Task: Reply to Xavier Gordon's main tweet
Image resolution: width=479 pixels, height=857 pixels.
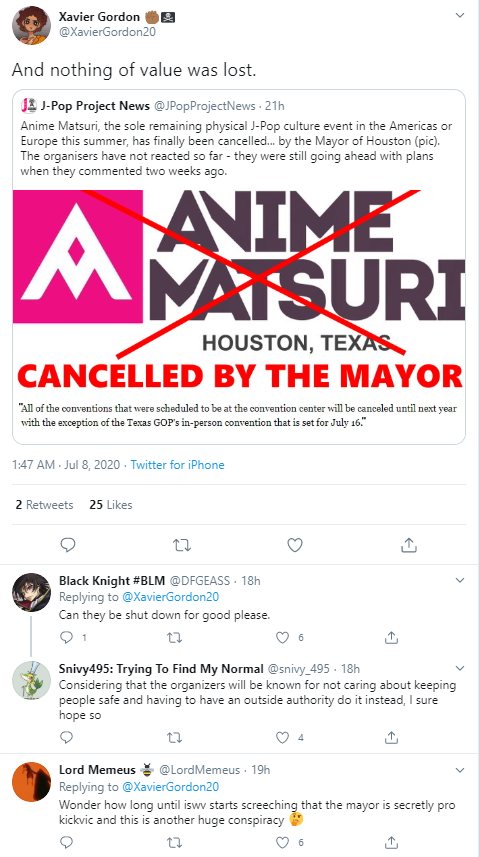Action: point(68,545)
